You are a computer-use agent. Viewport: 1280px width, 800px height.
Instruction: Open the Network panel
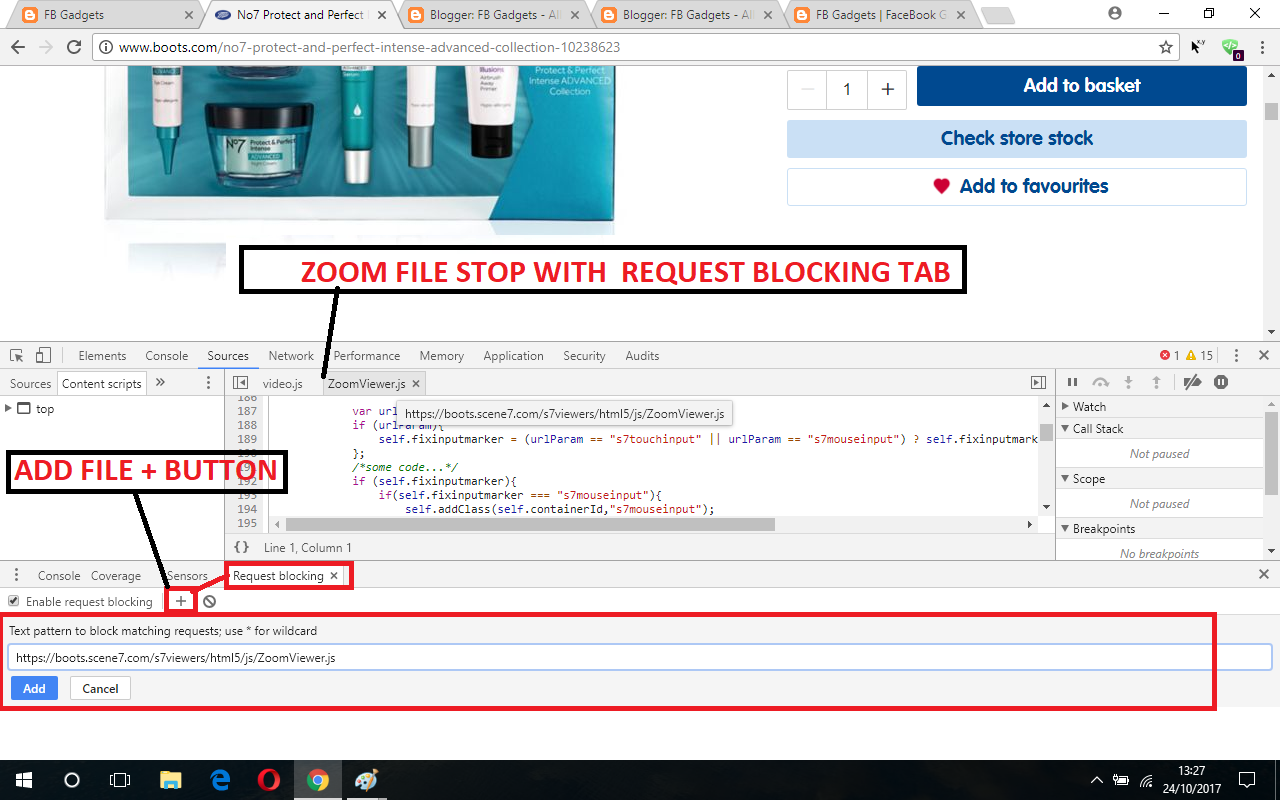[x=291, y=355]
